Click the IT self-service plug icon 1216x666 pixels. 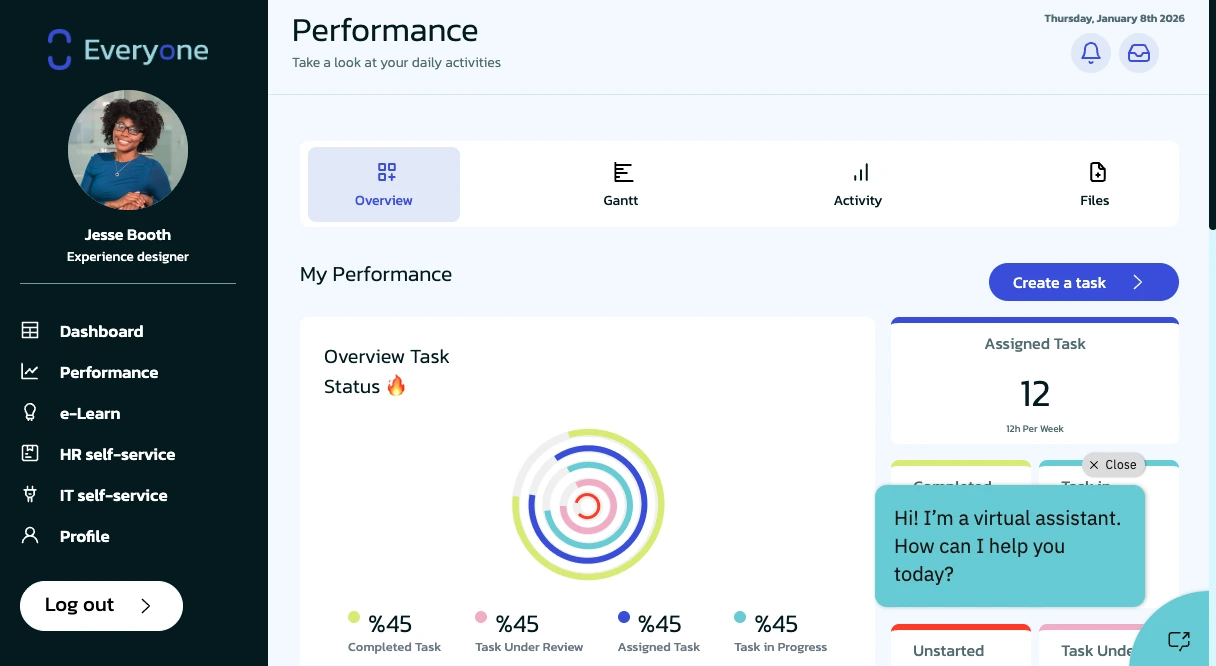point(30,495)
